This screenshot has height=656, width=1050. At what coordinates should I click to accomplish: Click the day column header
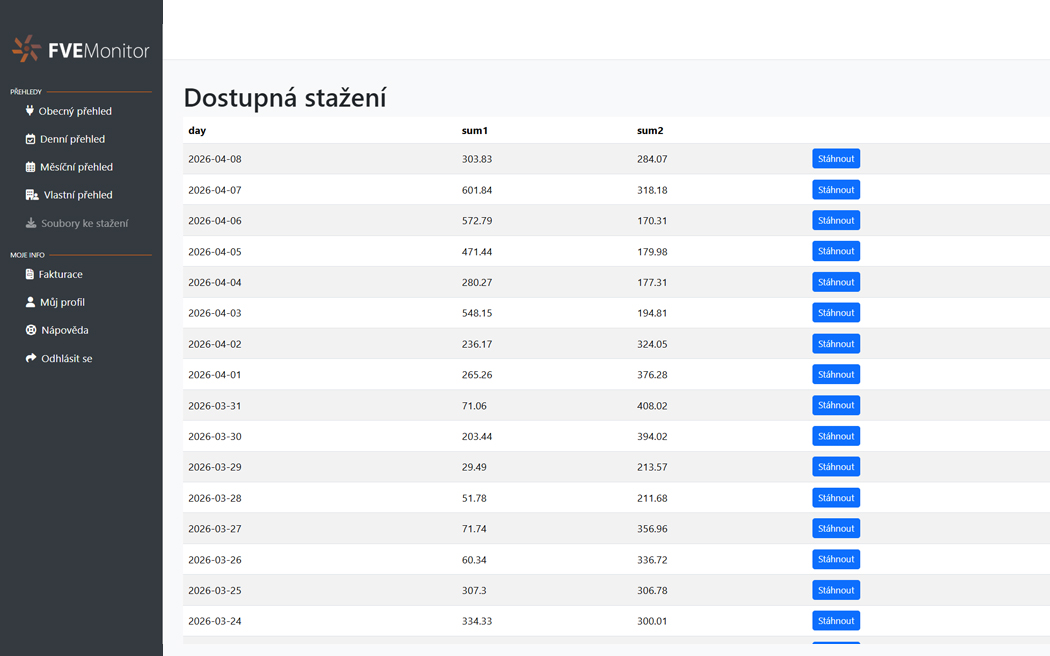click(197, 131)
